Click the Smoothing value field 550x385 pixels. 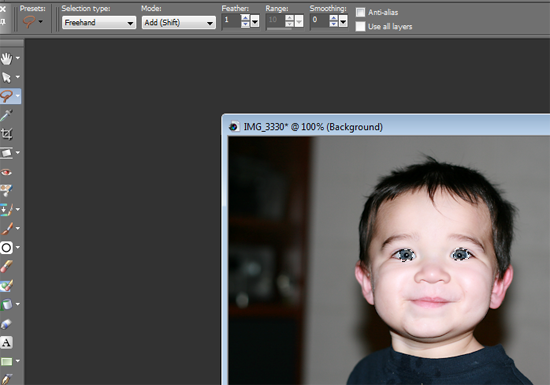tap(320, 21)
